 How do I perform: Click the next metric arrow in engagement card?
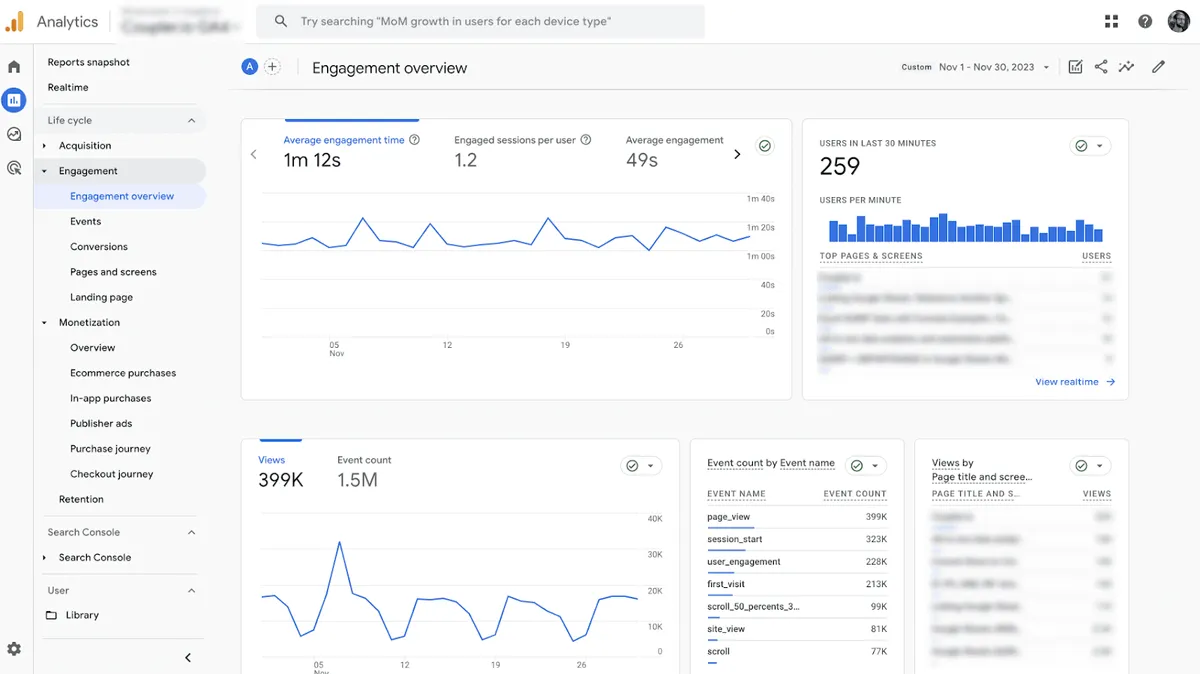pyautogui.click(x=737, y=154)
